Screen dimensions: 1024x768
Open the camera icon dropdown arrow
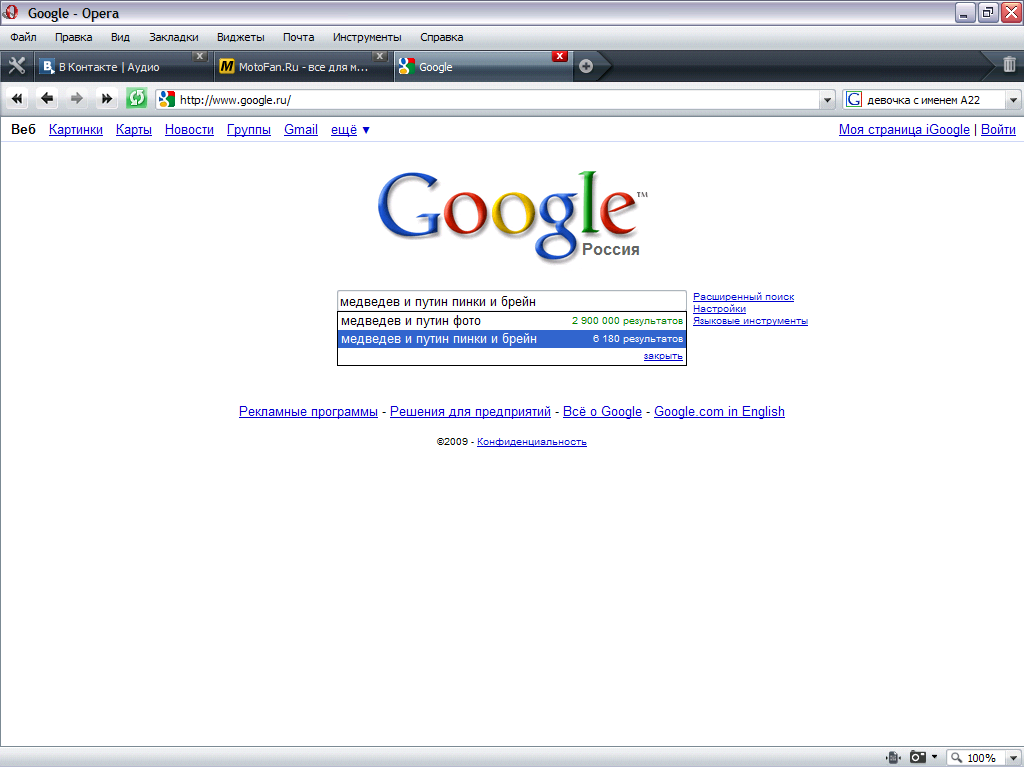click(935, 757)
